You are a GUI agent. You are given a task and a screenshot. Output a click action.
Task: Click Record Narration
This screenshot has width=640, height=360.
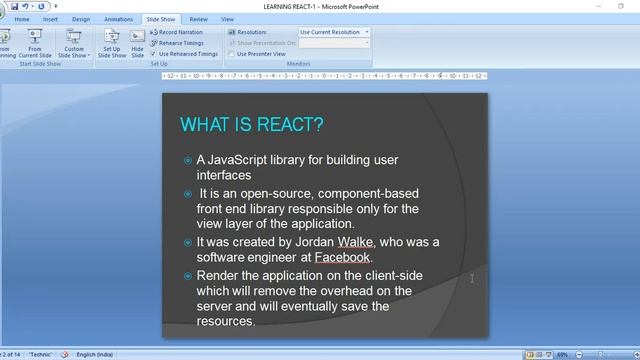(x=176, y=32)
